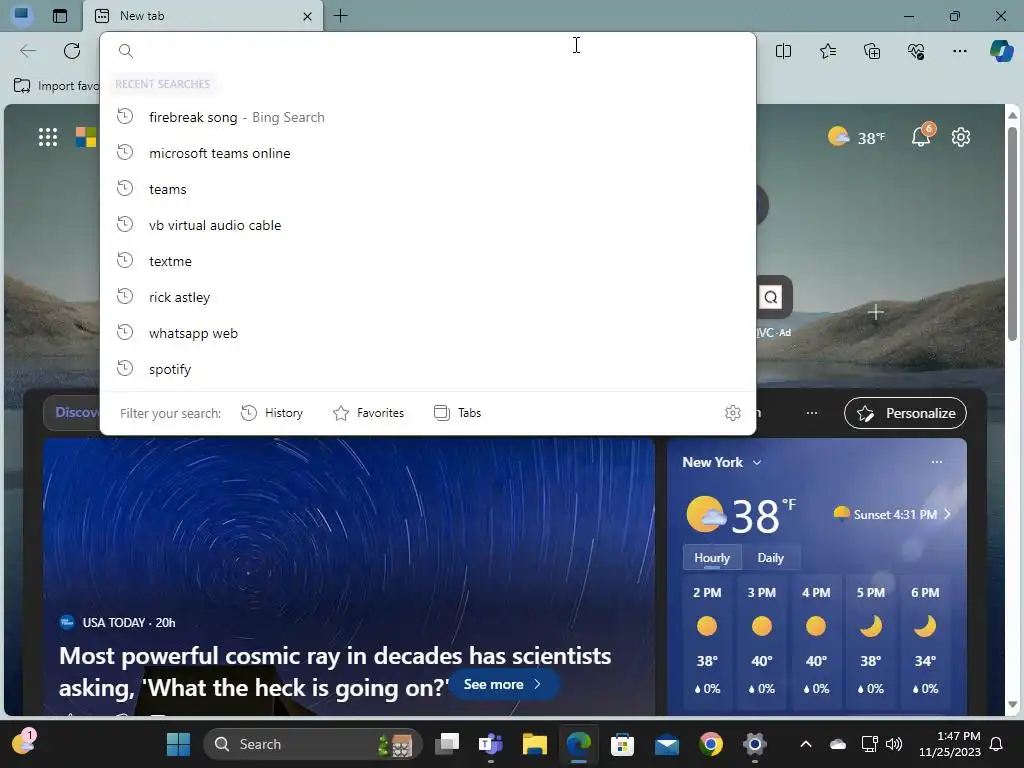Screen dimensions: 1024x768
Task: Open File Explorer from taskbar
Action: point(534,744)
